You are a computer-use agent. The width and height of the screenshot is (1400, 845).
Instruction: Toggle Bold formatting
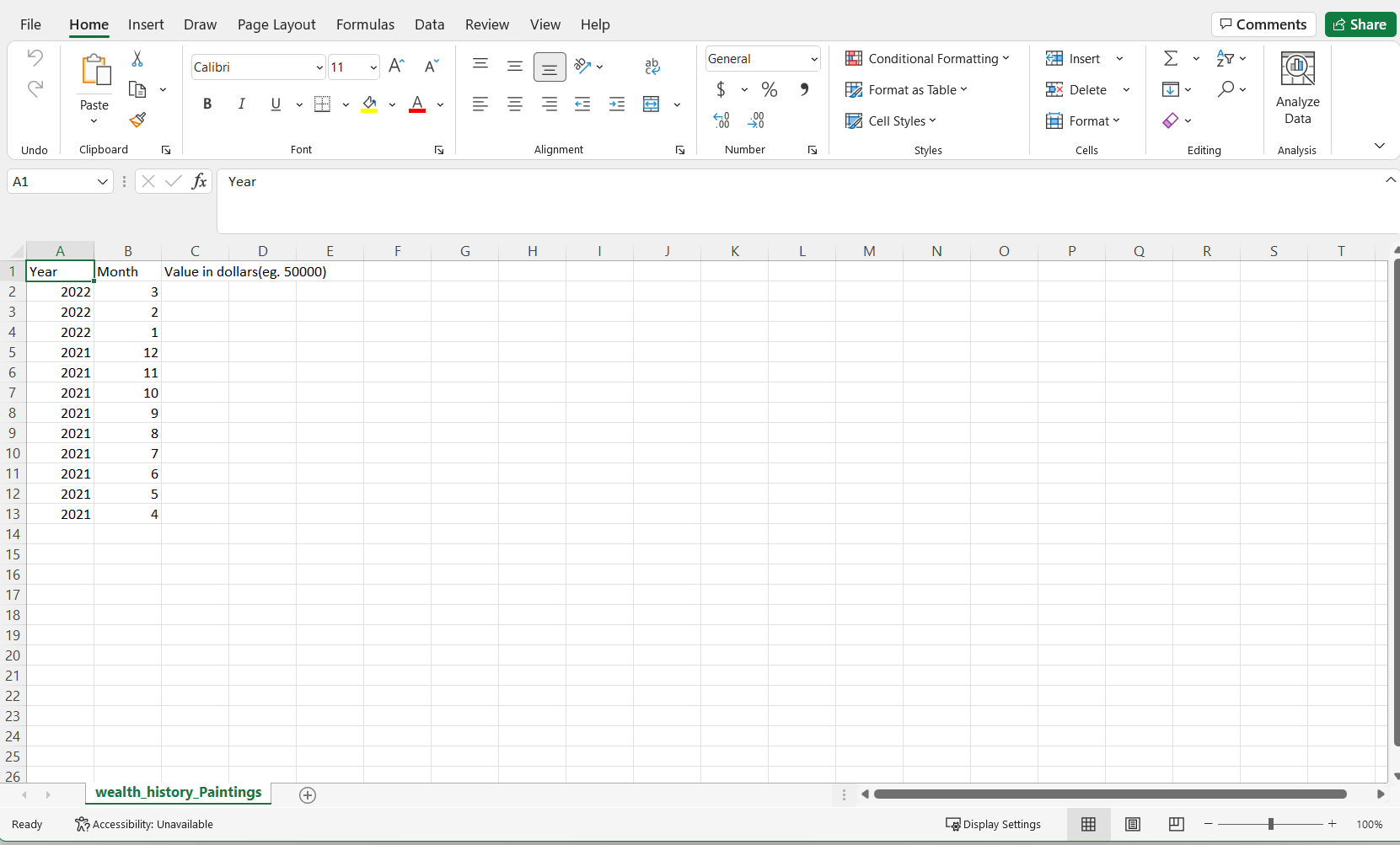tap(207, 104)
